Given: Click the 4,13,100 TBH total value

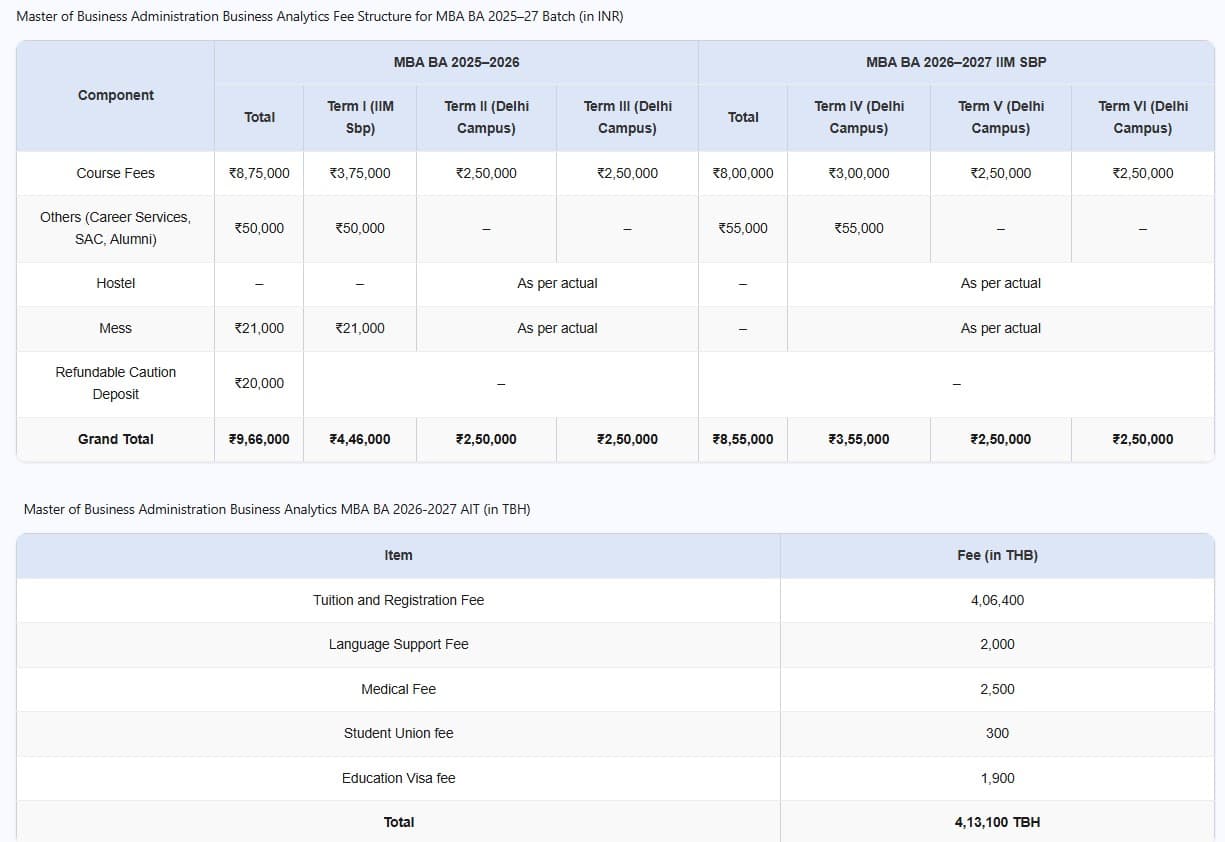Looking at the screenshot, I should 997,822.
